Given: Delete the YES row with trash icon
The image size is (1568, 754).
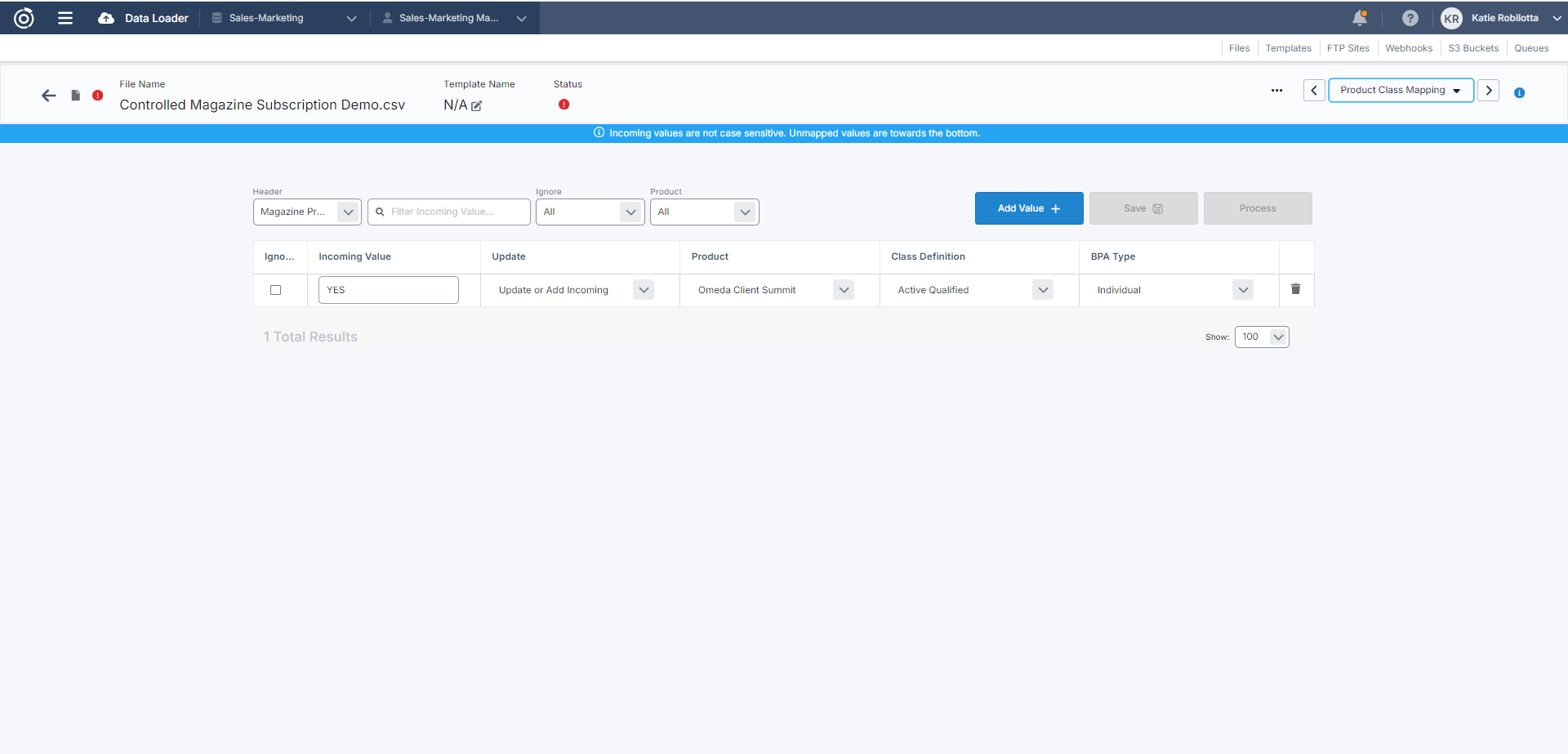Looking at the screenshot, I should click(1295, 289).
